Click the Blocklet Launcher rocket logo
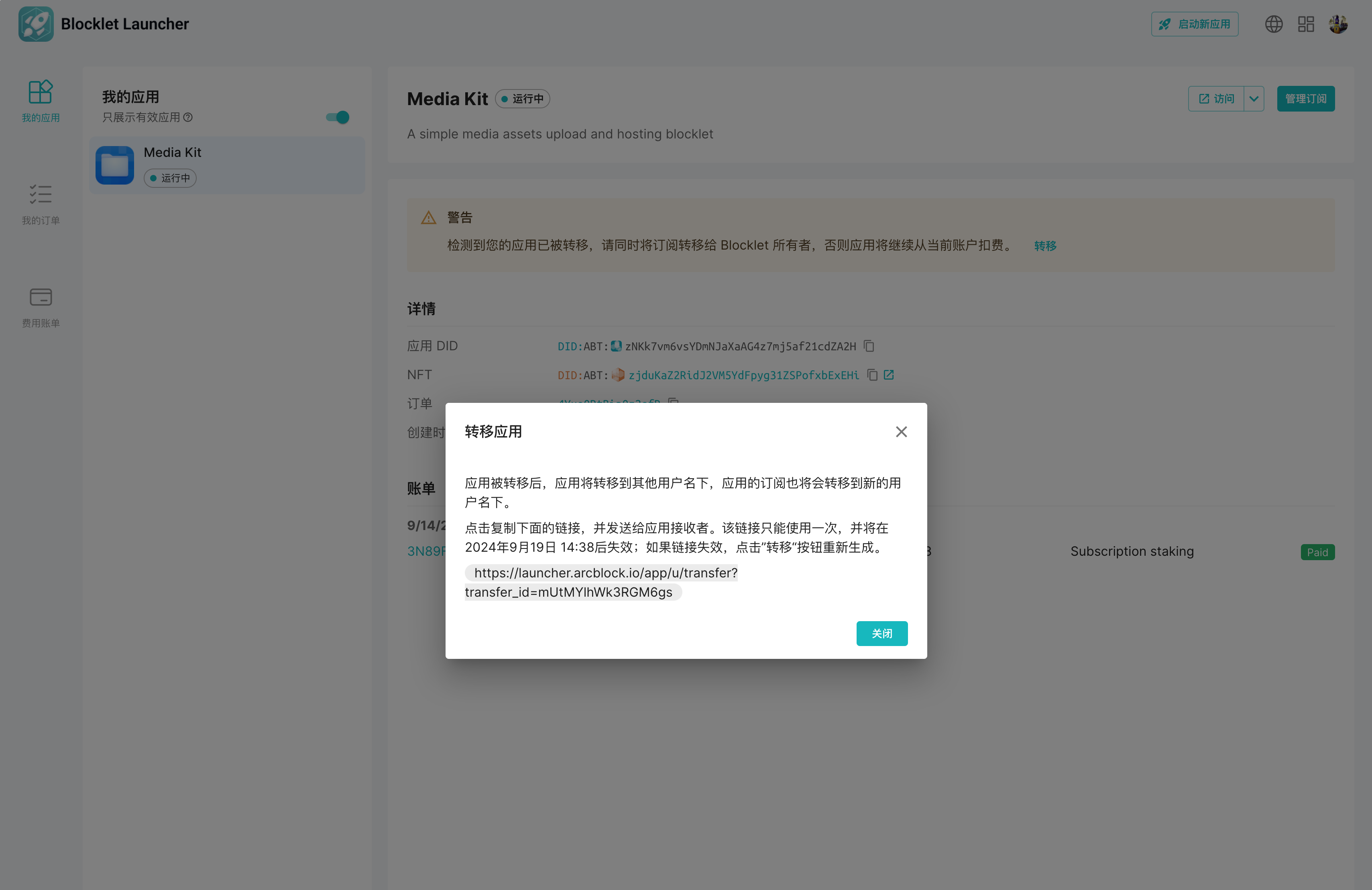The height and width of the screenshot is (890, 1372). (36, 24)
